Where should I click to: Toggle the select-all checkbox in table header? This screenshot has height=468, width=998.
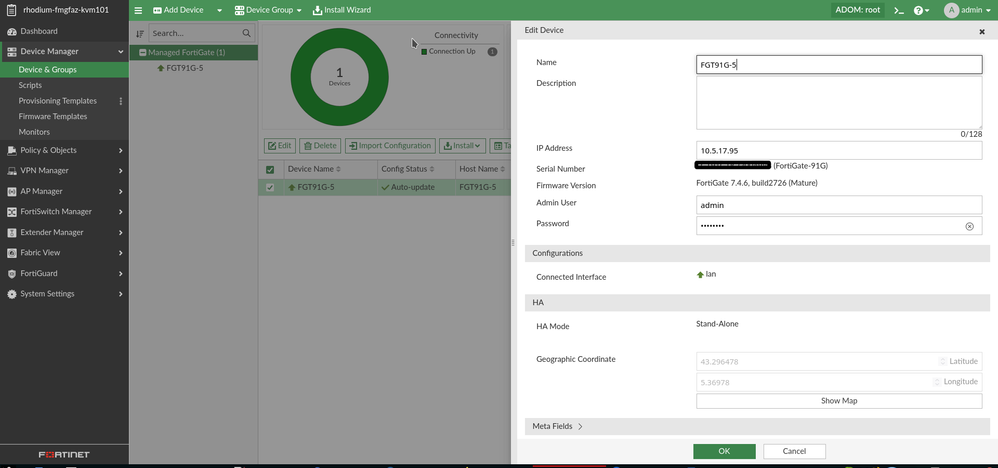[270, 169]
